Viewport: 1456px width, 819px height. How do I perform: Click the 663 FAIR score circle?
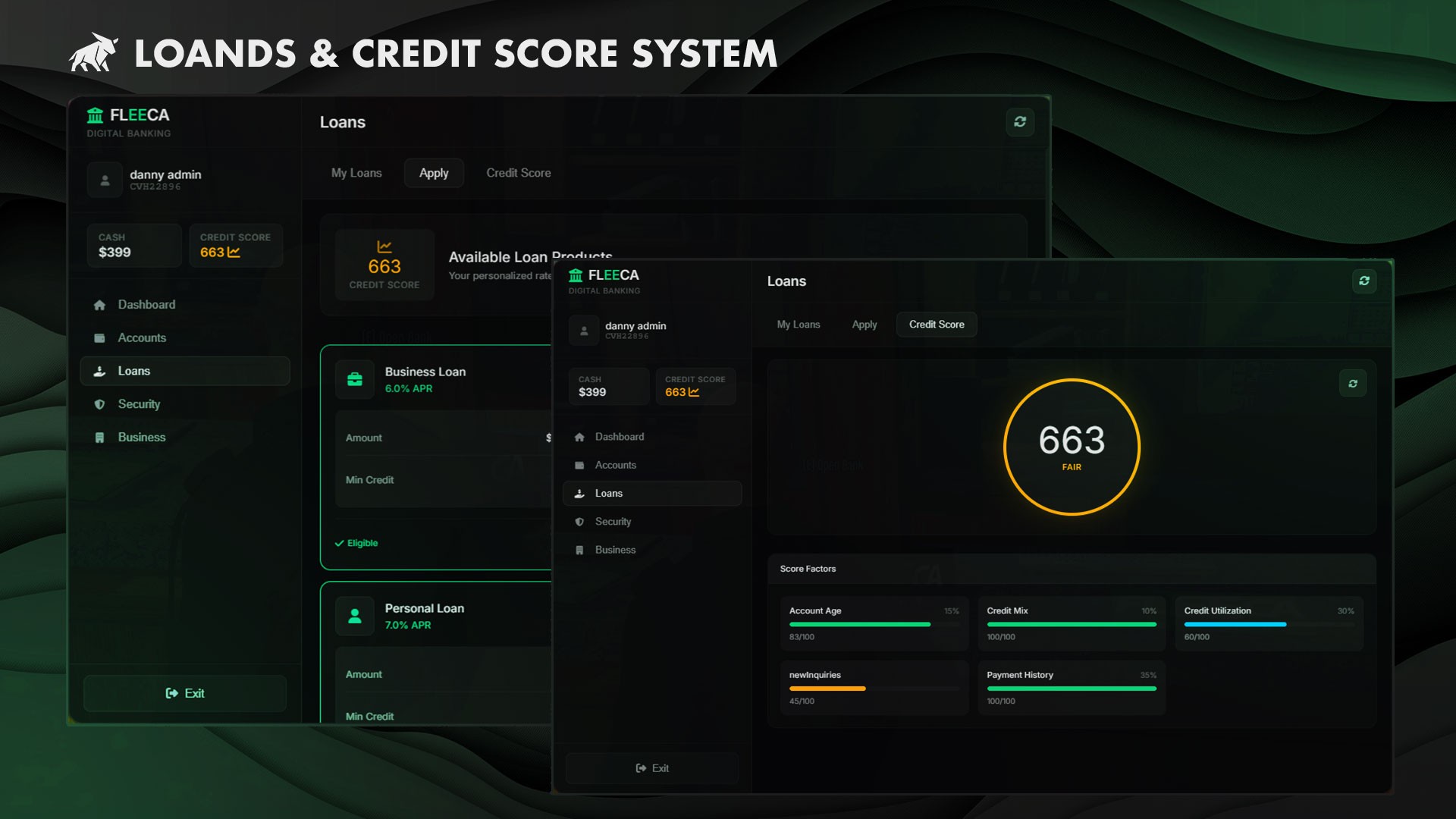(1072, 447)
